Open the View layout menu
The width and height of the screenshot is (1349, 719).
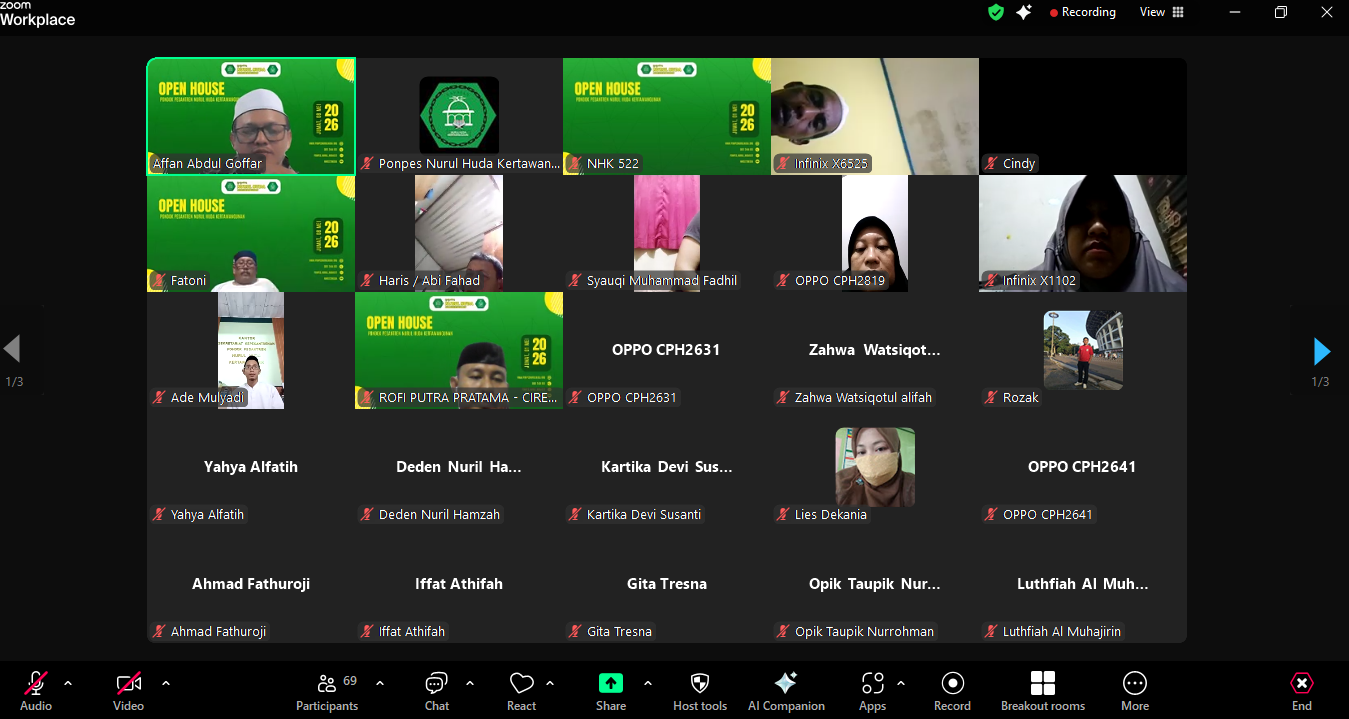tap(1161, 12)
